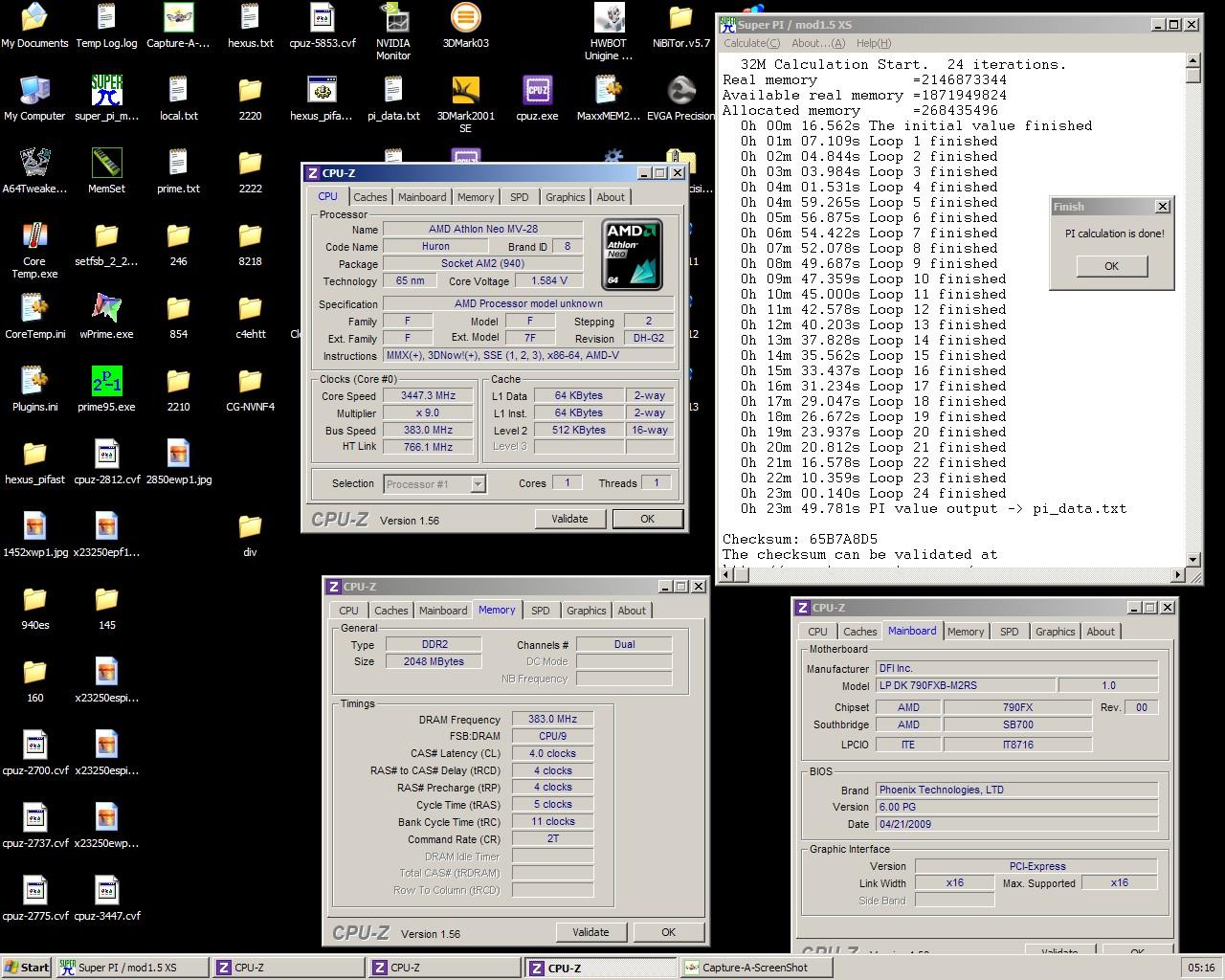
Task: Click the taskbar clock showing 05:16
Action: pyautogui.click(x=1201, y=968)
